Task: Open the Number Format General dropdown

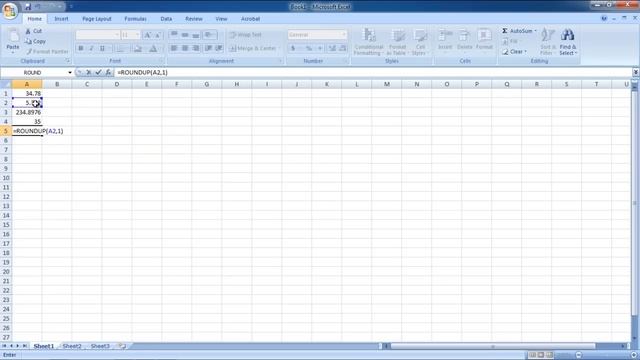Action: [x=344, y=35]
